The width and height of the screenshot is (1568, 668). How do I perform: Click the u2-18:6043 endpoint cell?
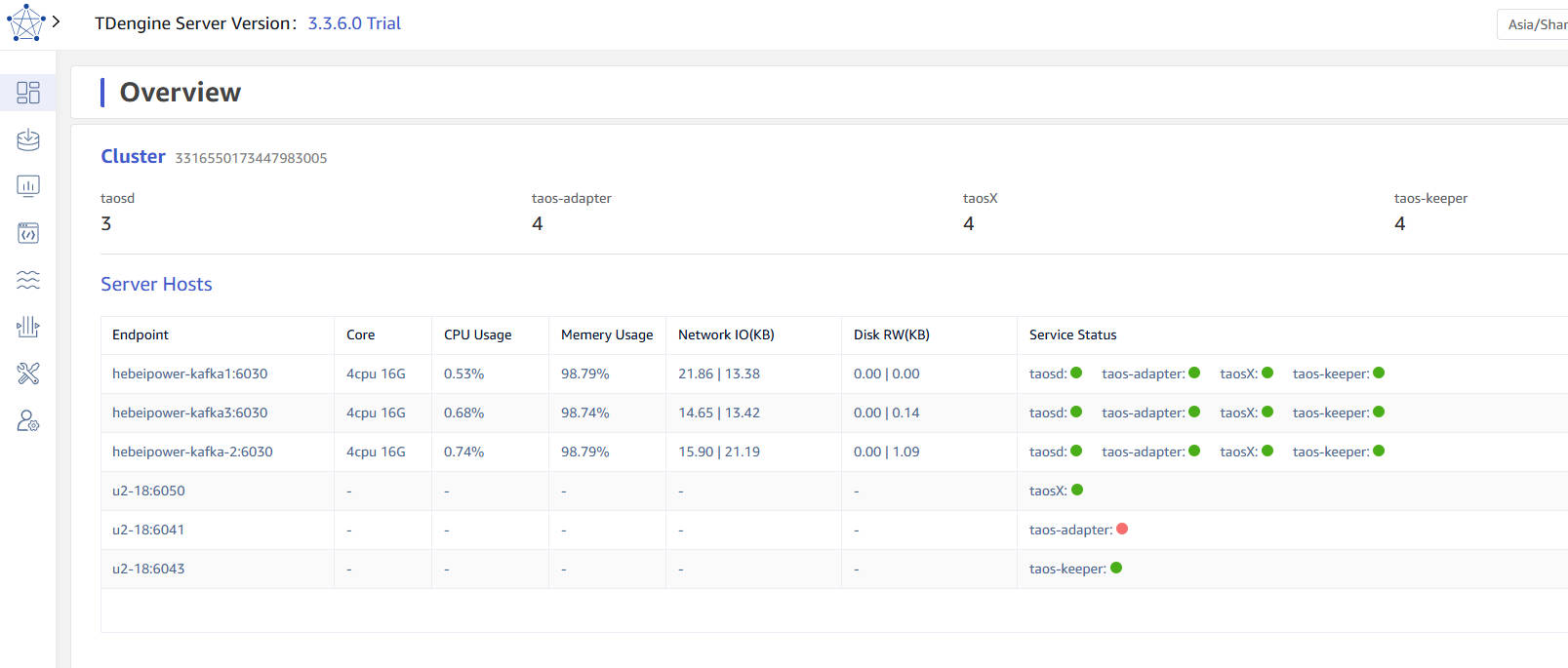tap(148, 569)
